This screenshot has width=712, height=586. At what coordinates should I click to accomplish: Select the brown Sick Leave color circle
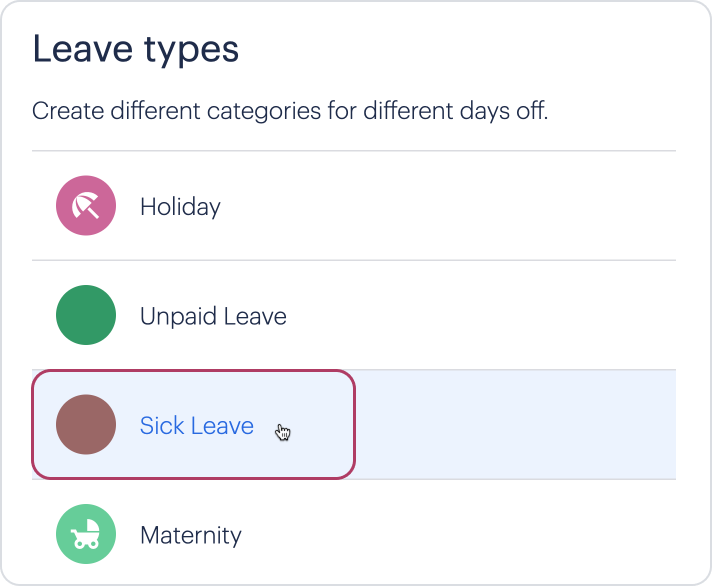coord(86,424)
